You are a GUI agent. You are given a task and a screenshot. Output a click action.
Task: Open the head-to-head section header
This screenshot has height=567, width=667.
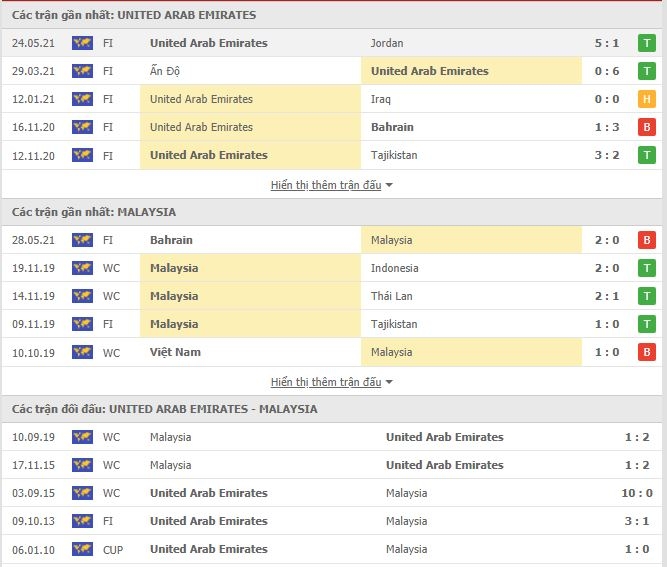tap(165, 409)
